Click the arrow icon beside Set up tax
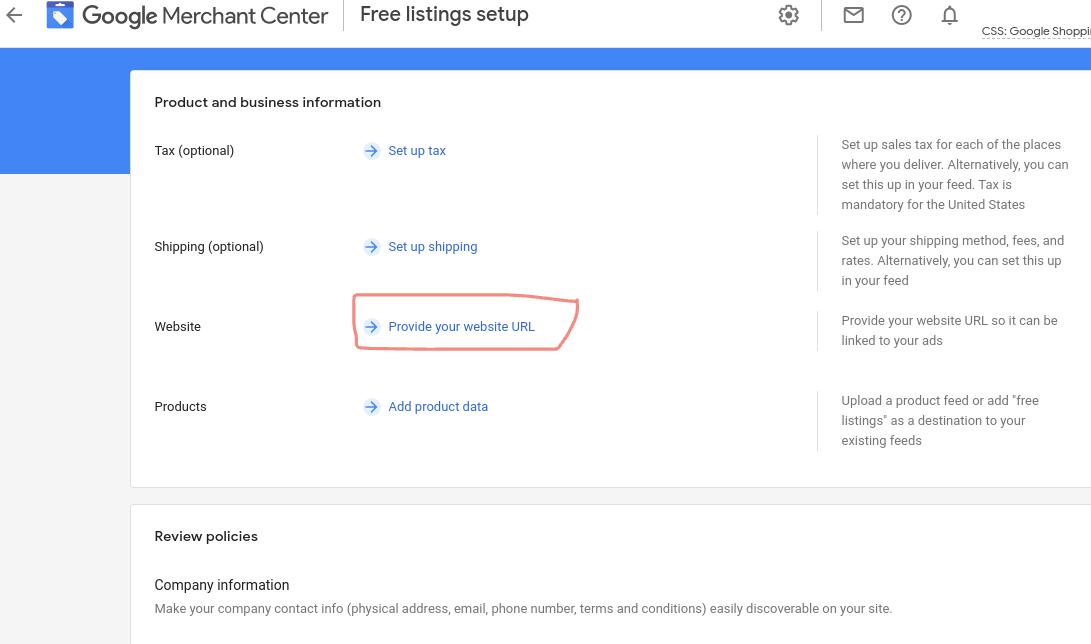The width and height of the screenshot is (1091, 644). [x=371, y=151]
